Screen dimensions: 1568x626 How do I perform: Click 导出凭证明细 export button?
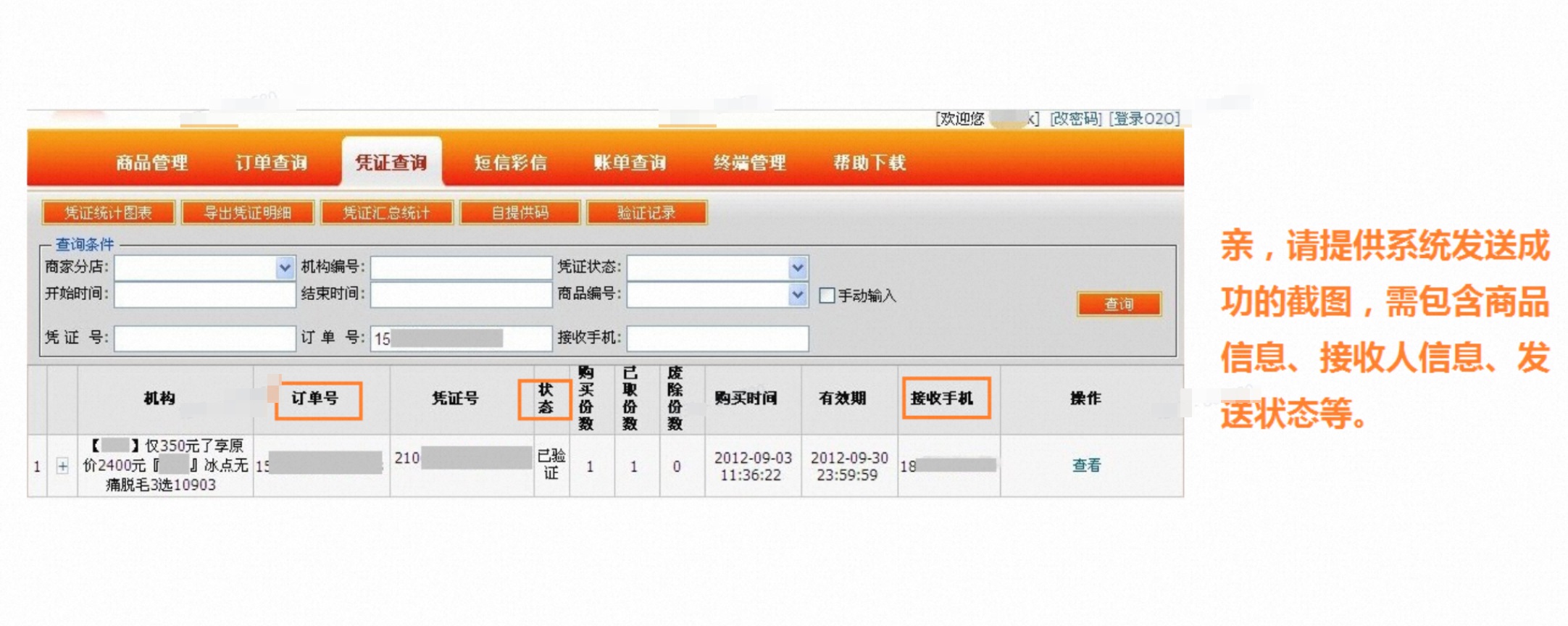(x=248, y=213)
